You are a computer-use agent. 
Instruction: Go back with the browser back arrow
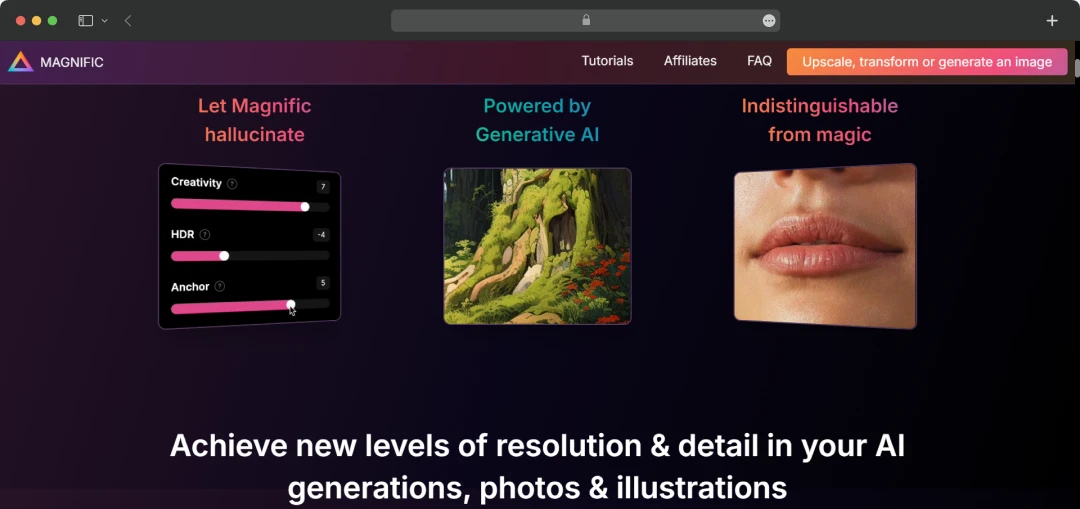click(128, 21)
